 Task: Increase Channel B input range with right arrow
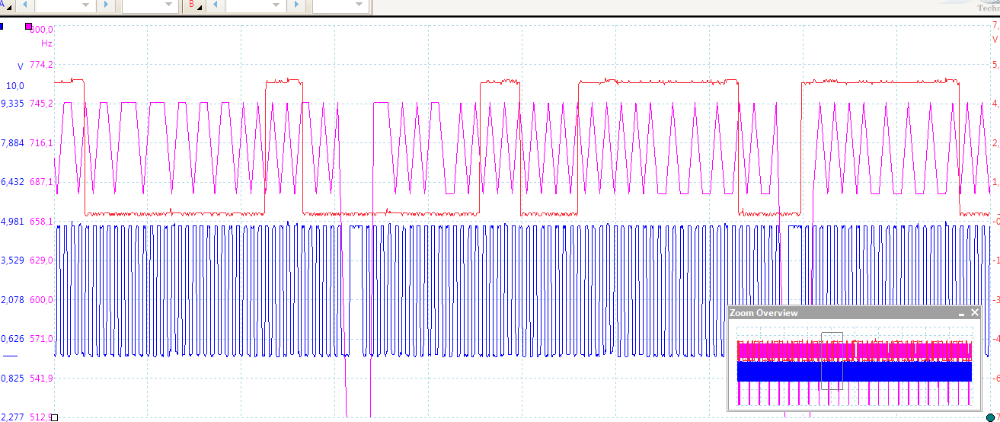point(298,6)
